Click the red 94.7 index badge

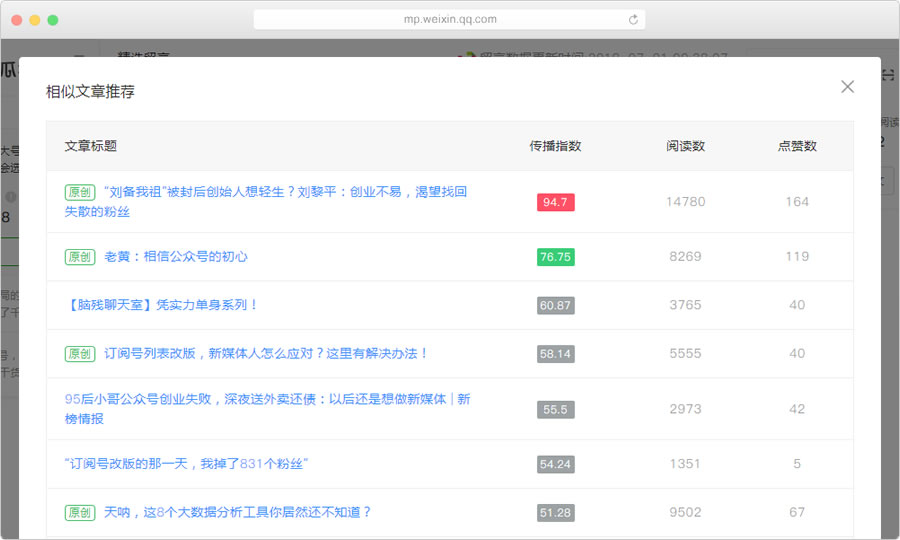point(555,202)
